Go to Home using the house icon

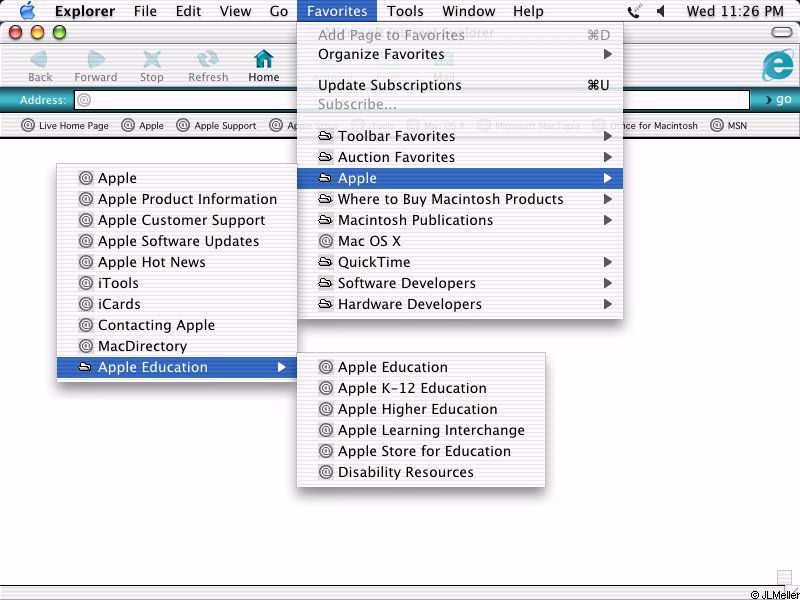264,60
